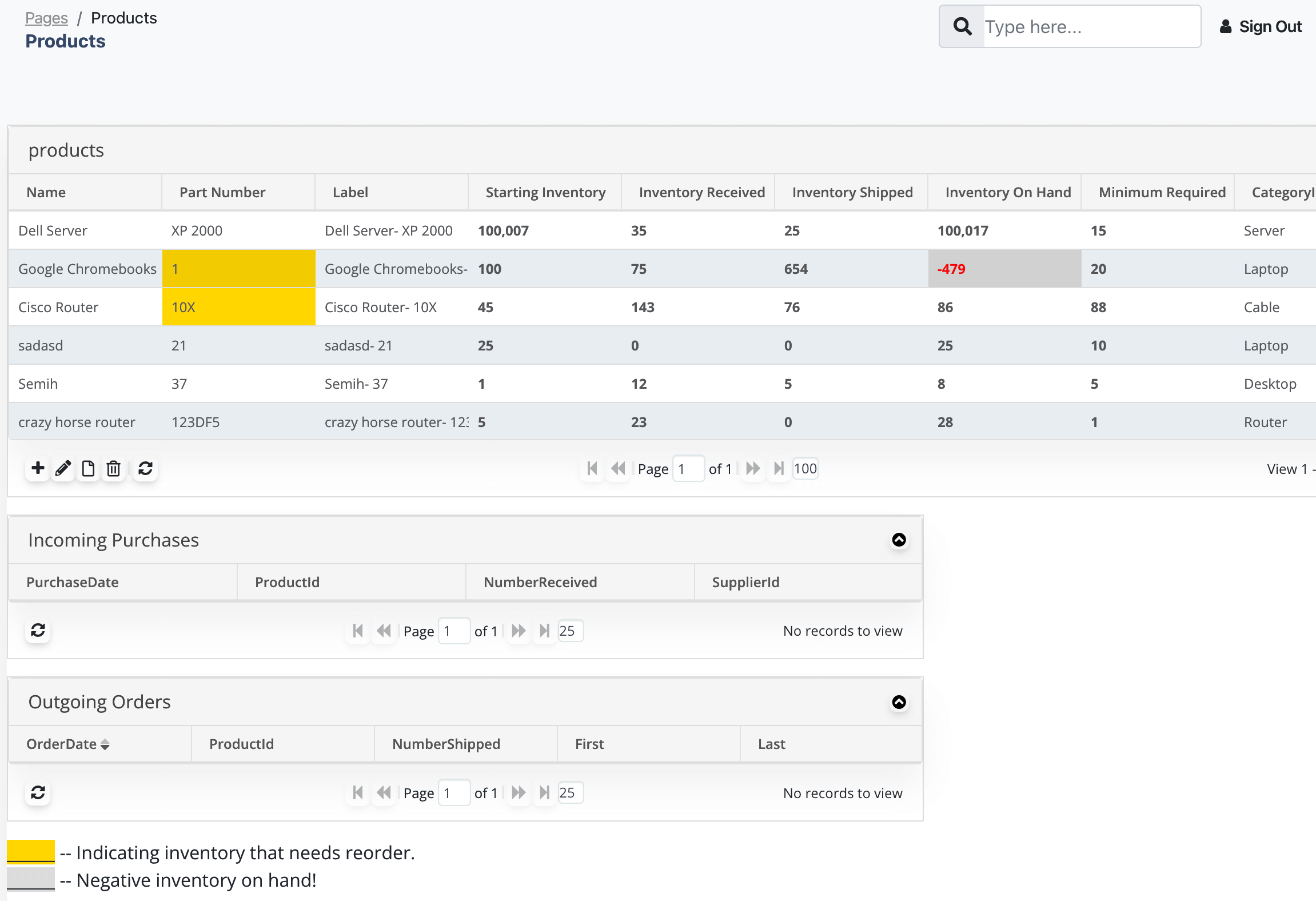Collapse the Incoming Purchases panel
Image resolution: width=1316 pixels, height=901 pixels.
coord(899,540)
